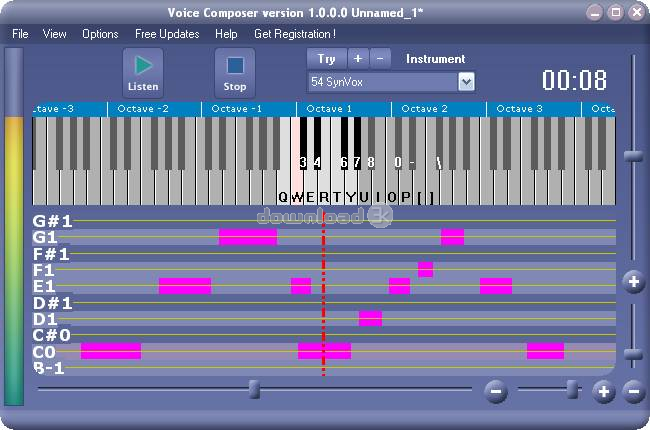Click the minus button after the timeline slider

coord(496,391)
